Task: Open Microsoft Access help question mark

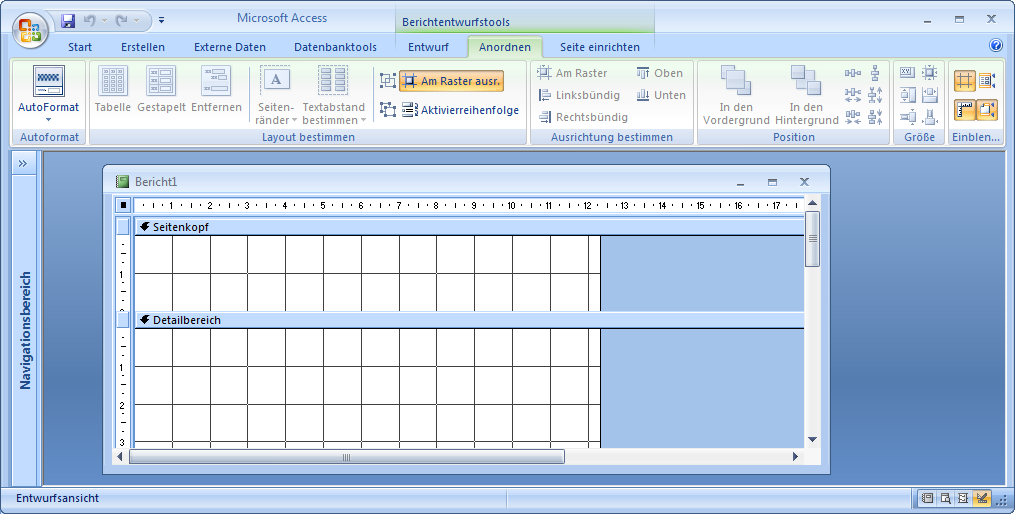Action: tap(995, 46)
